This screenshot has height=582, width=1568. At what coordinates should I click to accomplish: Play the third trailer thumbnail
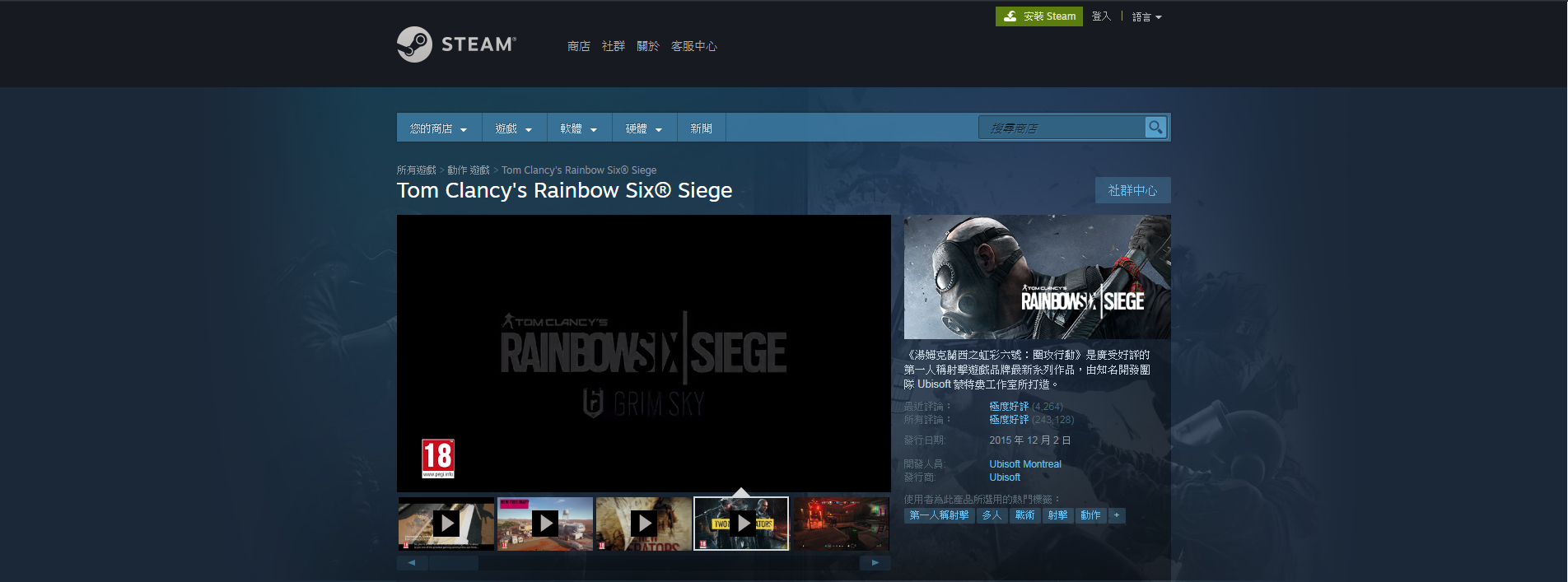(x=643, y=524)
